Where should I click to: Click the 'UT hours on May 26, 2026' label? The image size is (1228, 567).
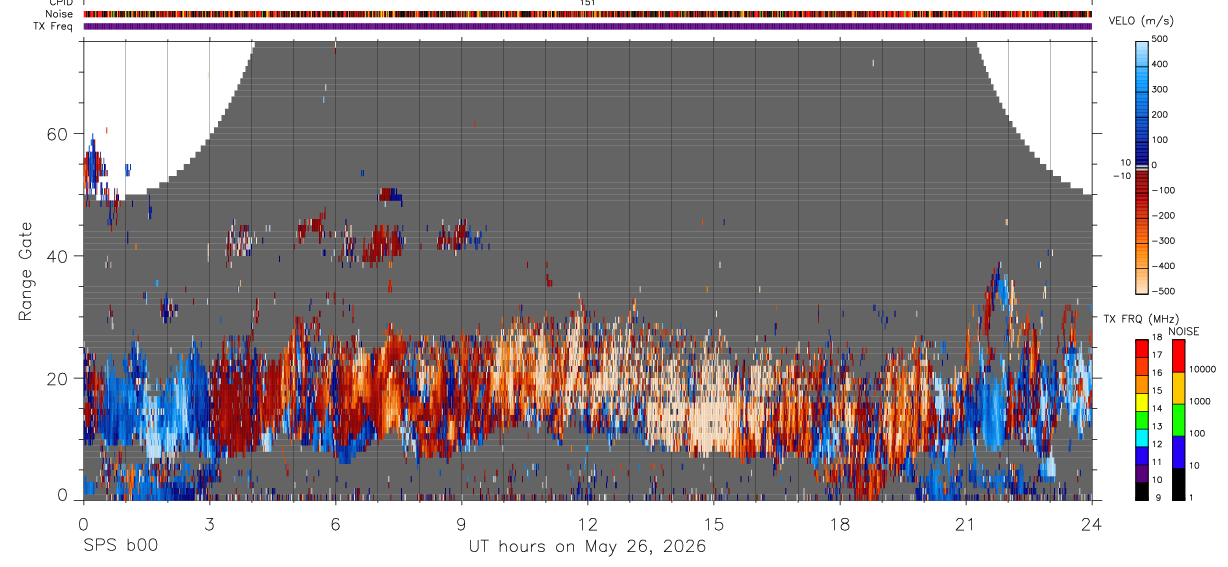click(x=587, y=547)
